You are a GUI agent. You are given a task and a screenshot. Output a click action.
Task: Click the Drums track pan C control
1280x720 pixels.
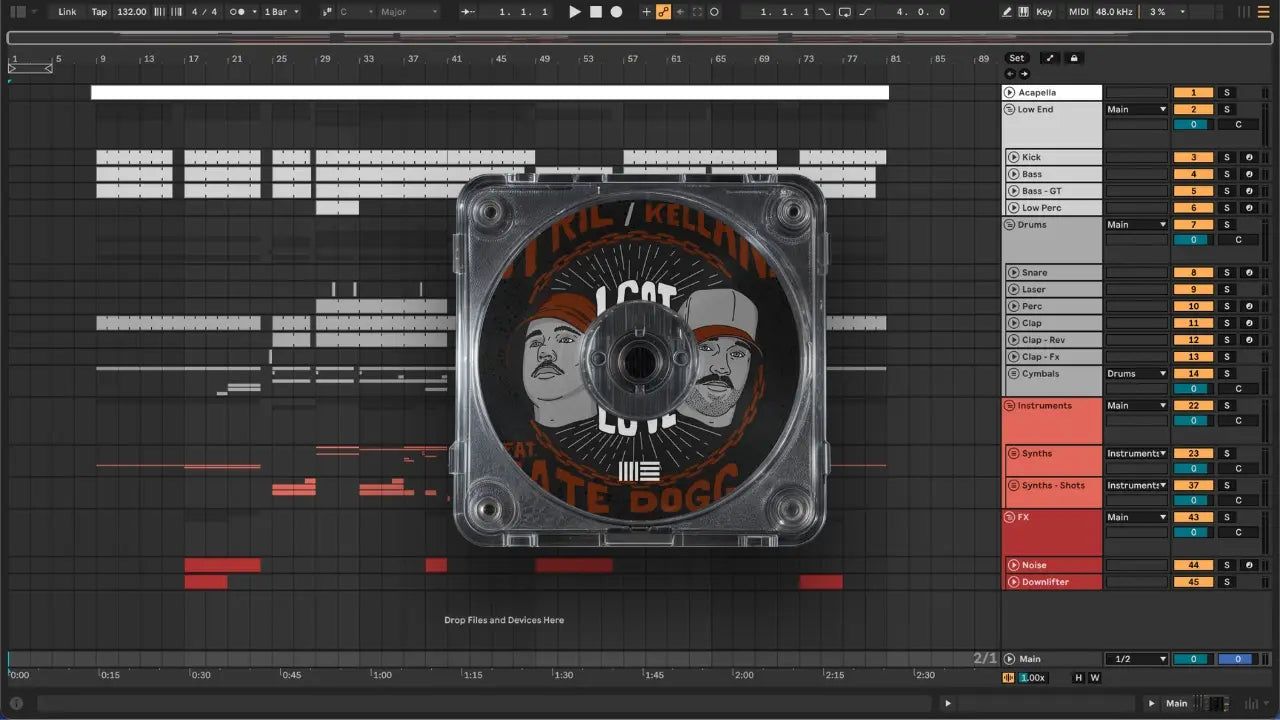click(x=1238, y=240)
